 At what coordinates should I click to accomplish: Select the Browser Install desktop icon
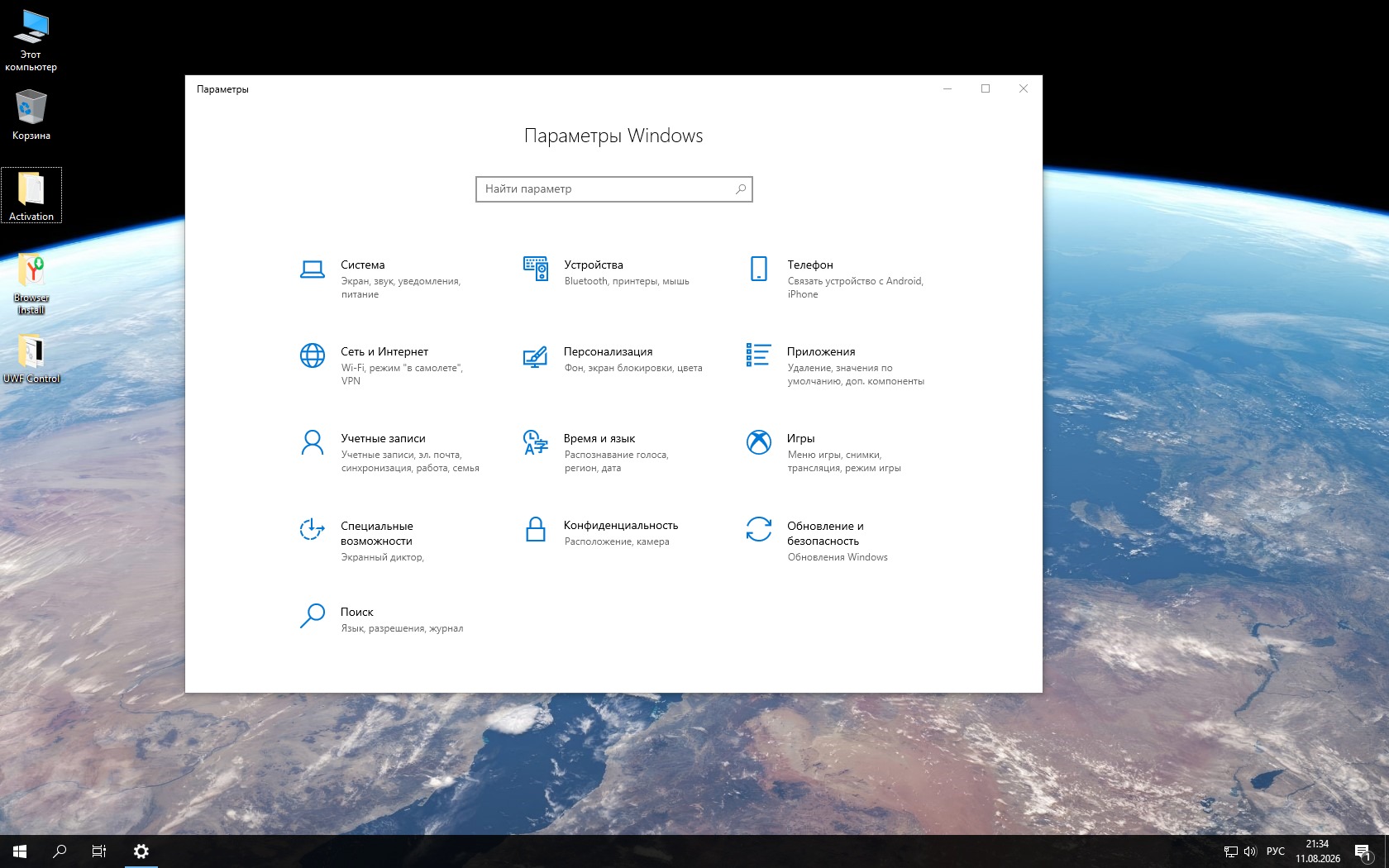31,284
